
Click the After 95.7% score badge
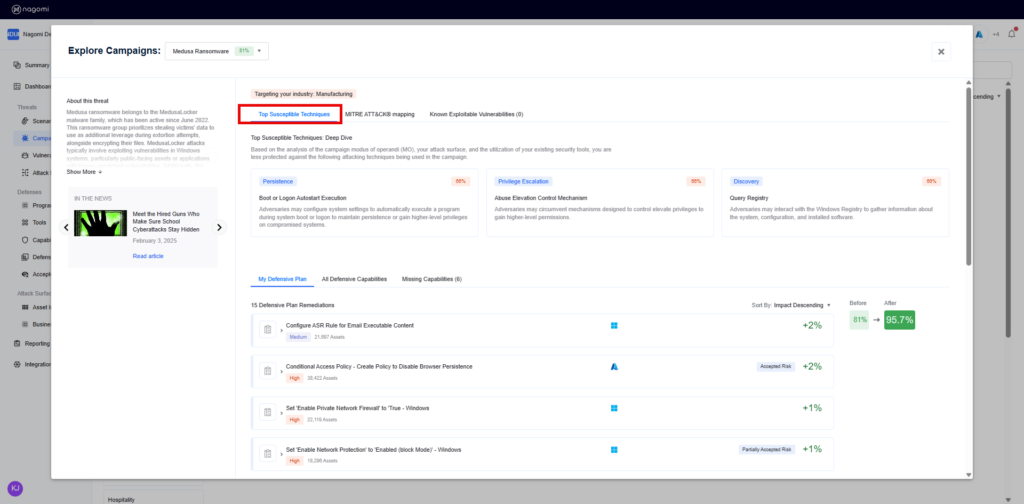899,320
